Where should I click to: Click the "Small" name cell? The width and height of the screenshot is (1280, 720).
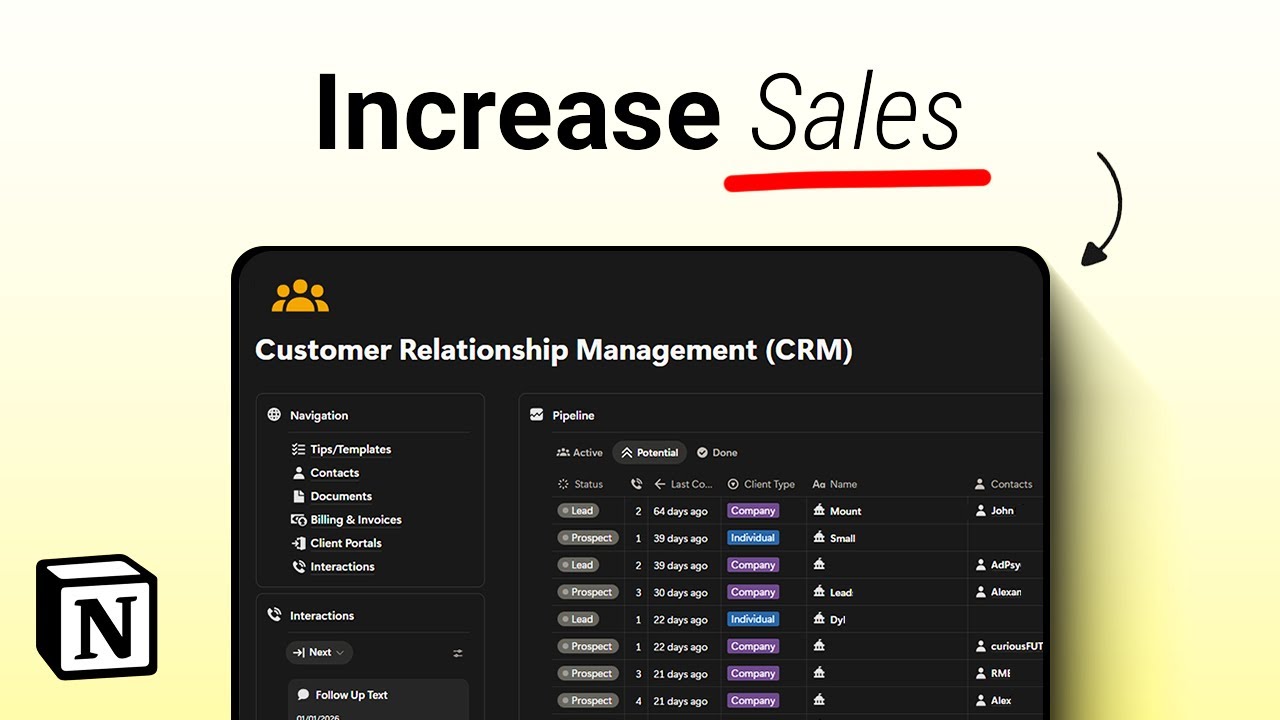(843, 538)
